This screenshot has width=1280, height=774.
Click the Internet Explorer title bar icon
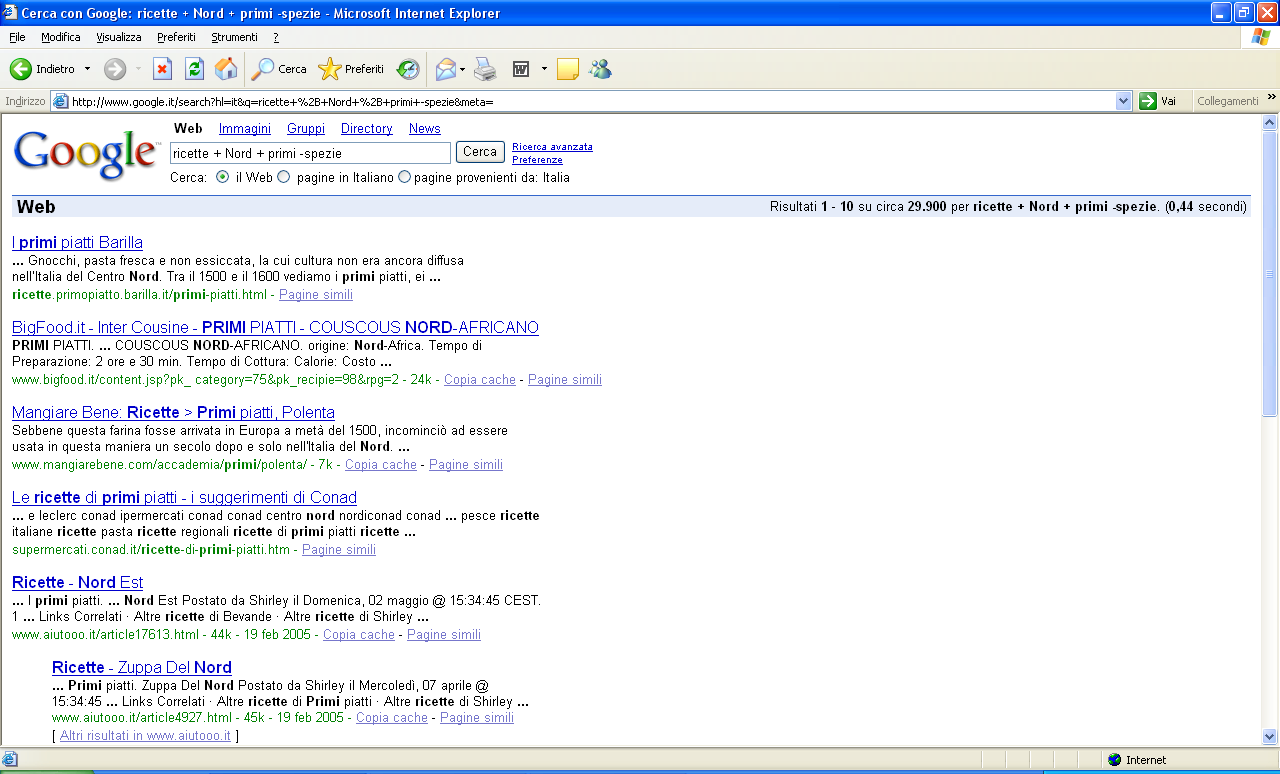click(11, 13)
